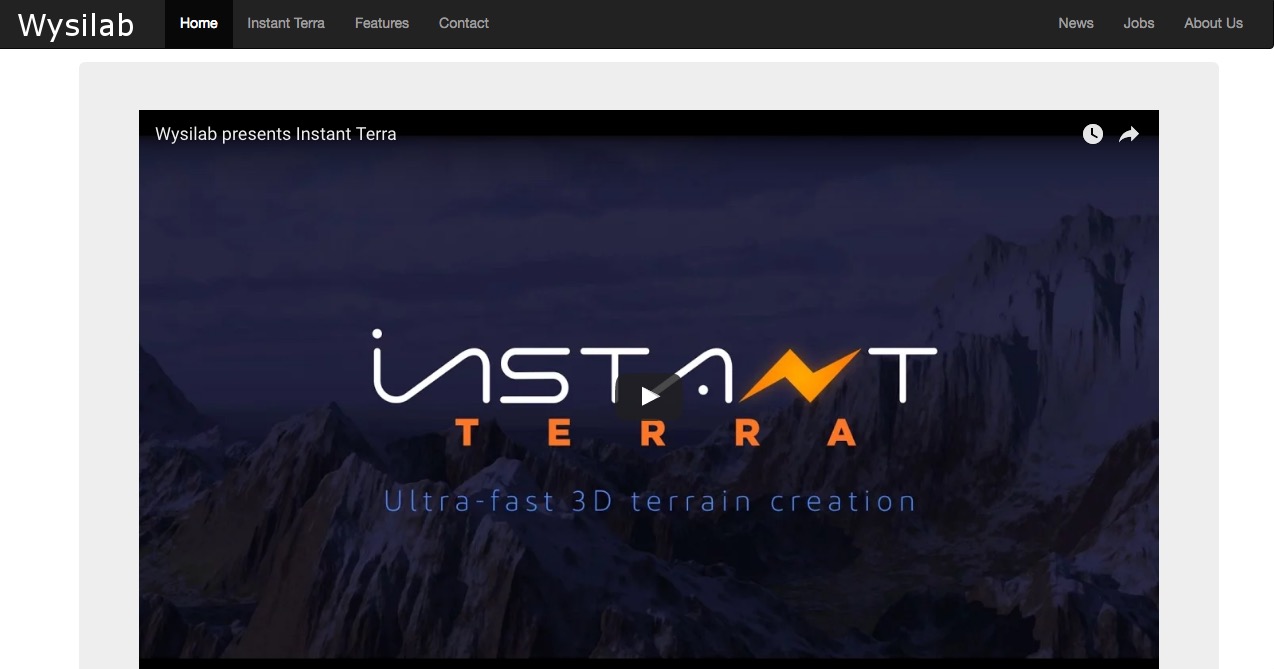1274x669 pixels.
Task: Visit the Jobs page
Action: [1139, 23]
